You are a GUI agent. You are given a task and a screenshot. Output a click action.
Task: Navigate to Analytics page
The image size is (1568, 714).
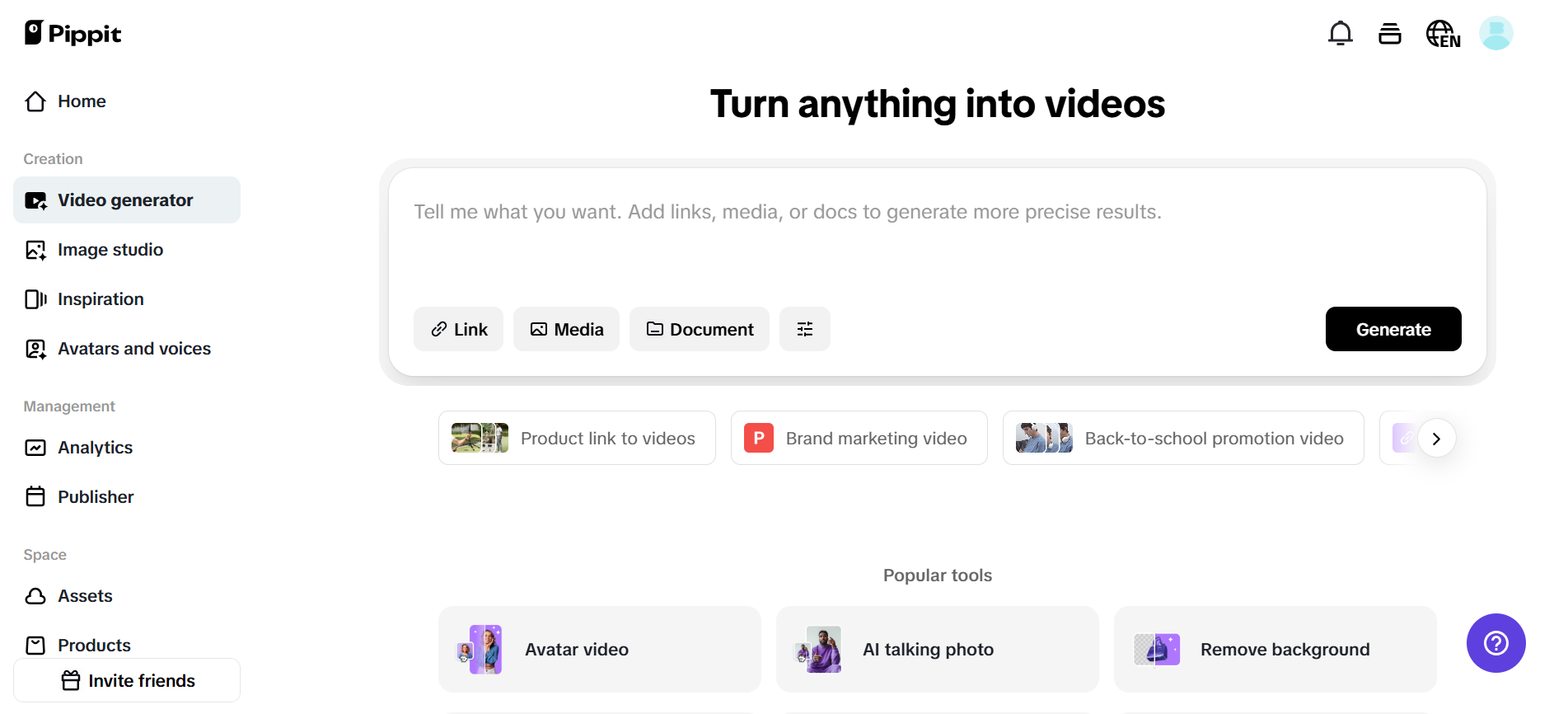[x=95, y=448]
